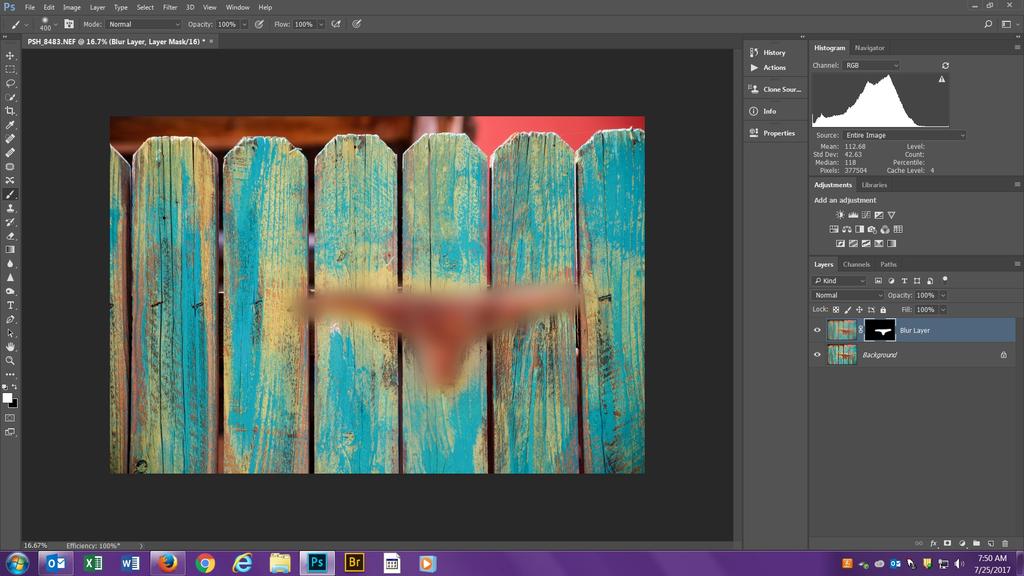
Task: Select the Move tool
Action: click(x=10, y=56)
